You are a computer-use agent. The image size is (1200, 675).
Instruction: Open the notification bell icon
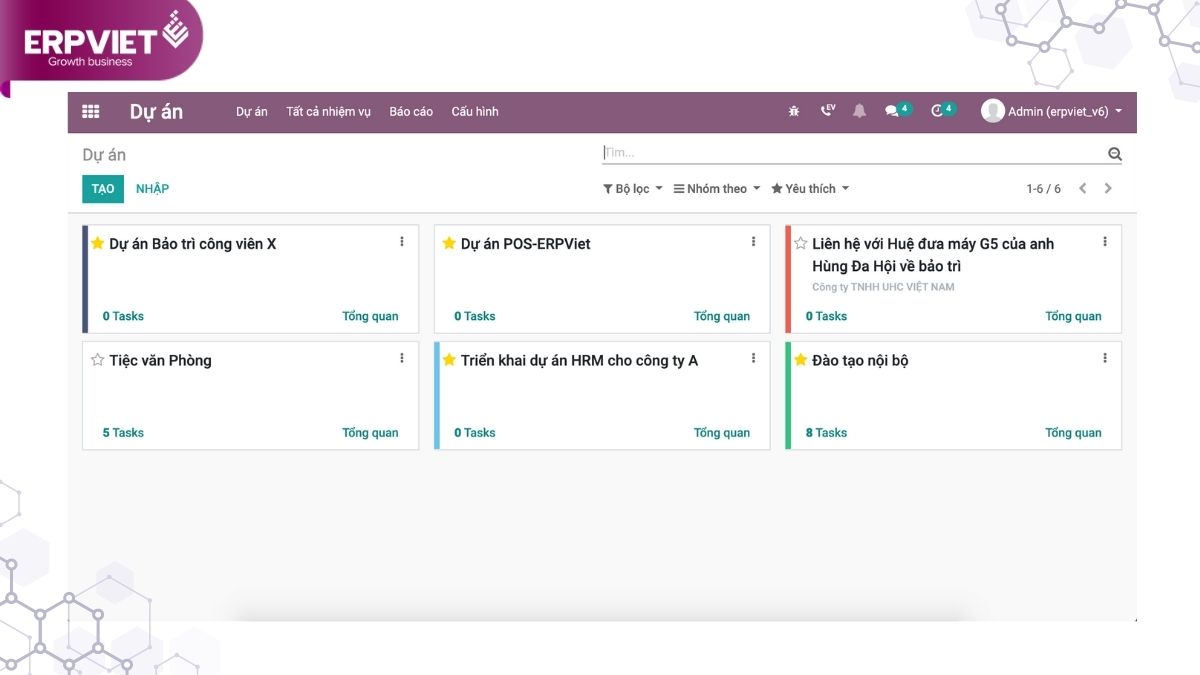(859, 111)
